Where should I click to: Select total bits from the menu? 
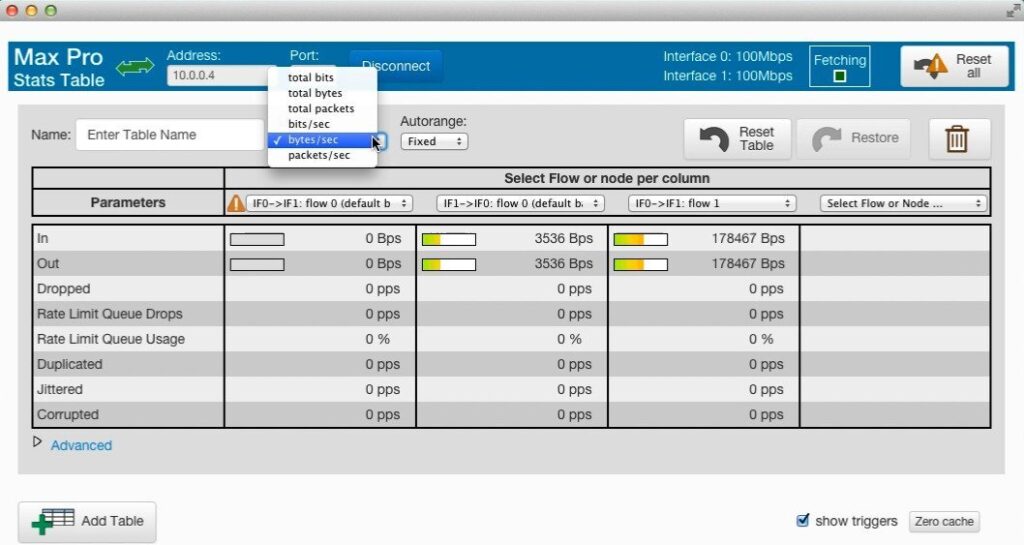[x=311, y=77]
